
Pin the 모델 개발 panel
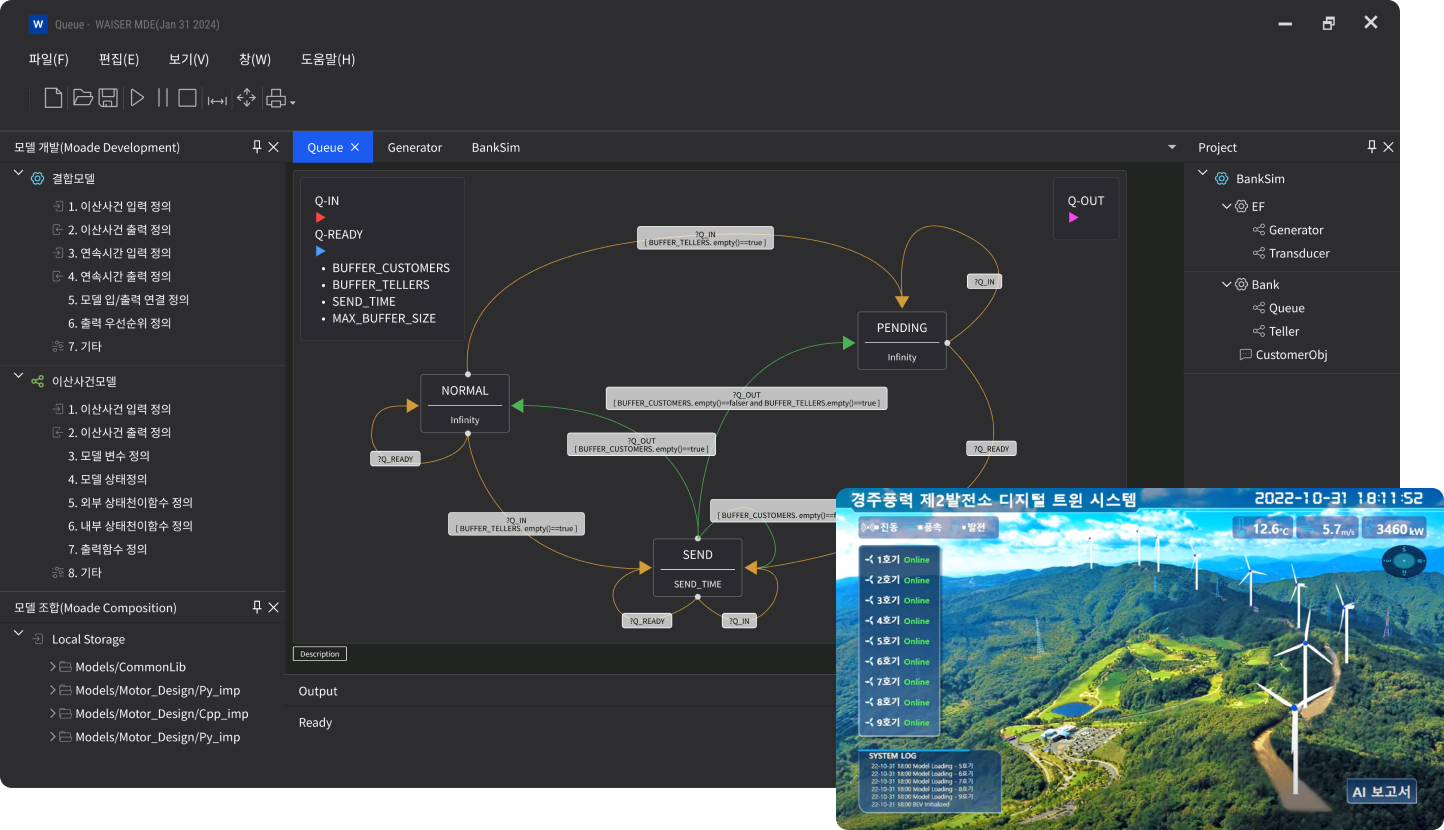coord(257,147)
